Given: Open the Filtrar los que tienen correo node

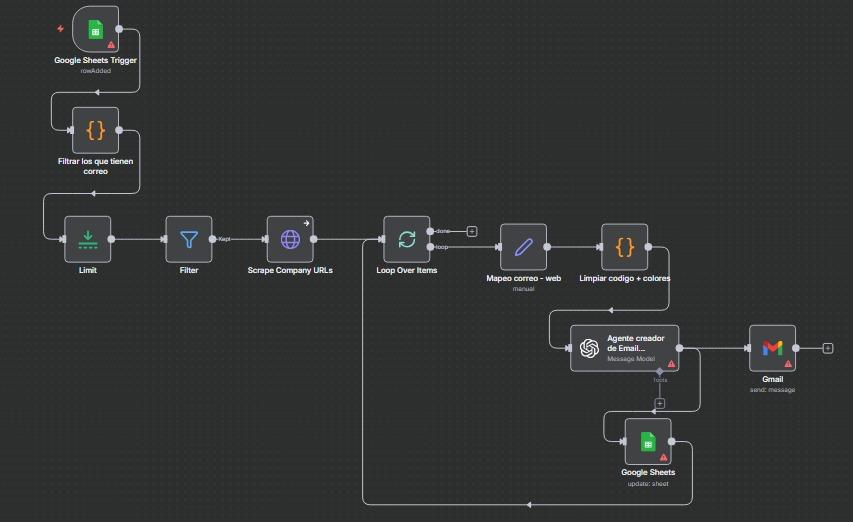Looking at the screenshot, I should point(95,130).
